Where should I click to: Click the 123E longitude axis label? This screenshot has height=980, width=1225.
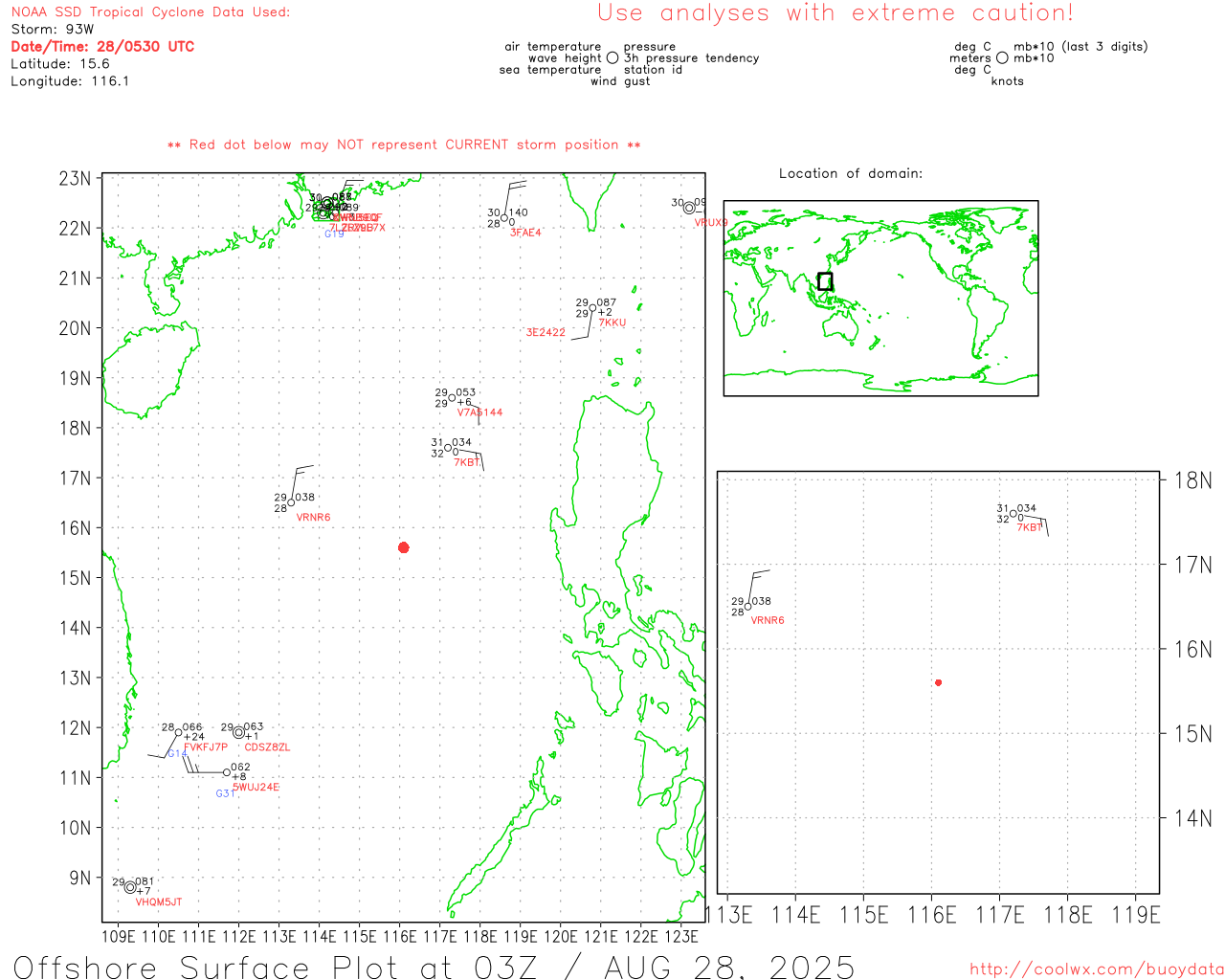[681, 937]
